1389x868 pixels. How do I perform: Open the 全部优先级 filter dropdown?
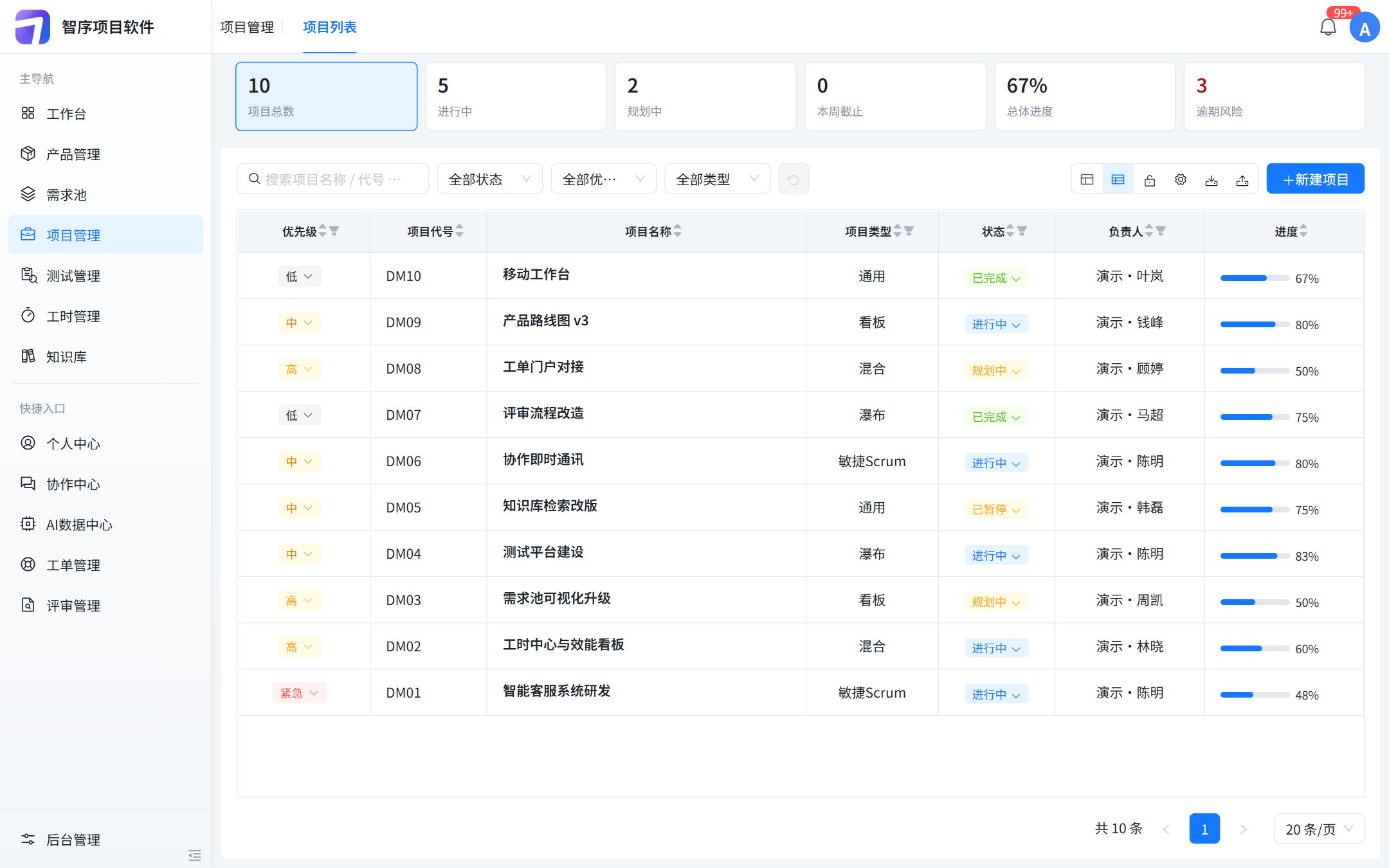click(x=603, y=179)
